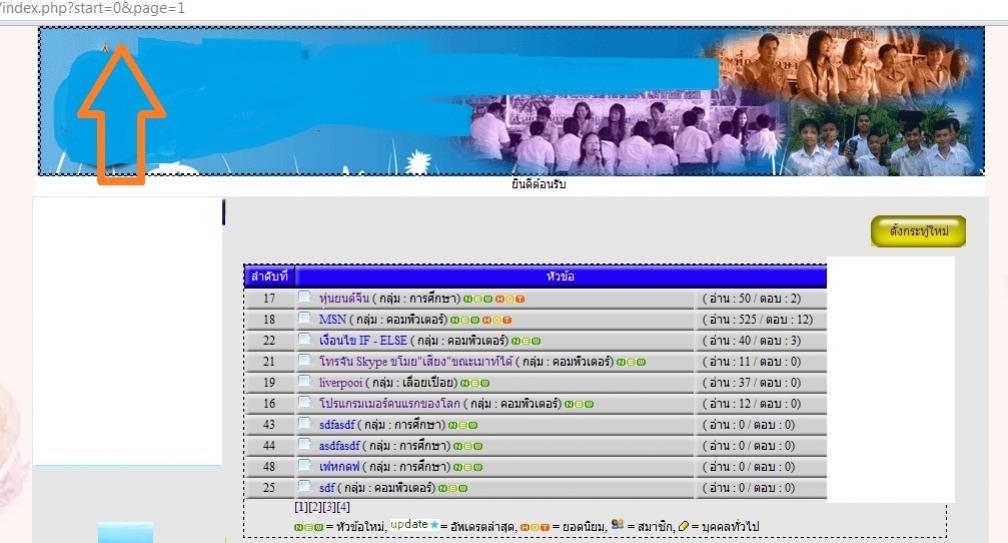Click row number 17 cell
The image size is (1008, 543).
[269, 298]
